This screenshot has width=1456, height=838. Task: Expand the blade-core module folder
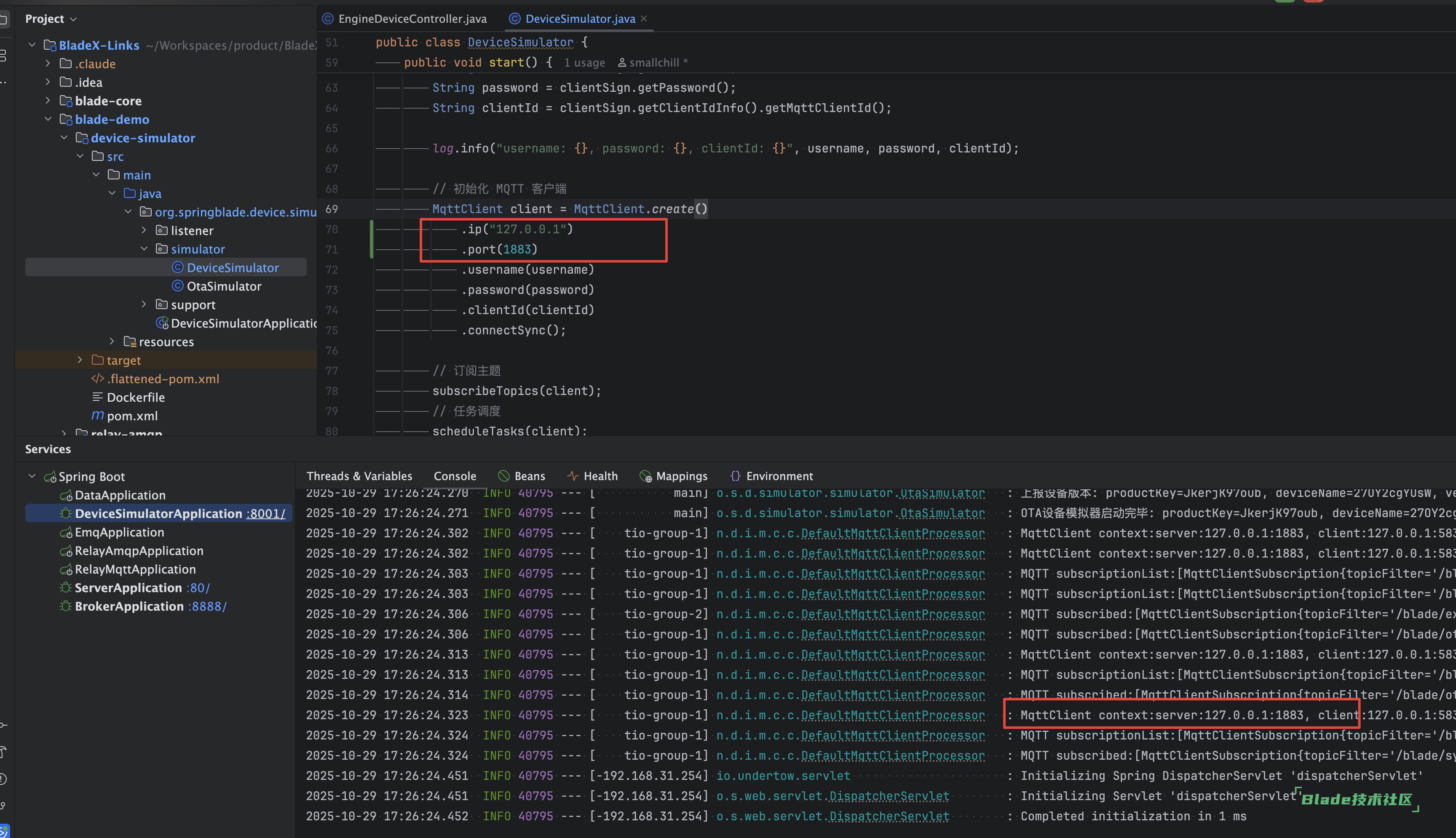pyautogui.click(x=48, y=101)
